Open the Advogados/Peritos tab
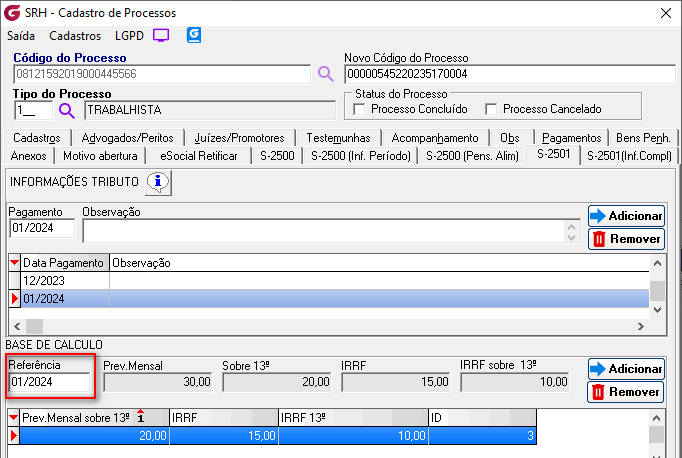This screenshot has width=682, height=458. click(x=128, y=138)
